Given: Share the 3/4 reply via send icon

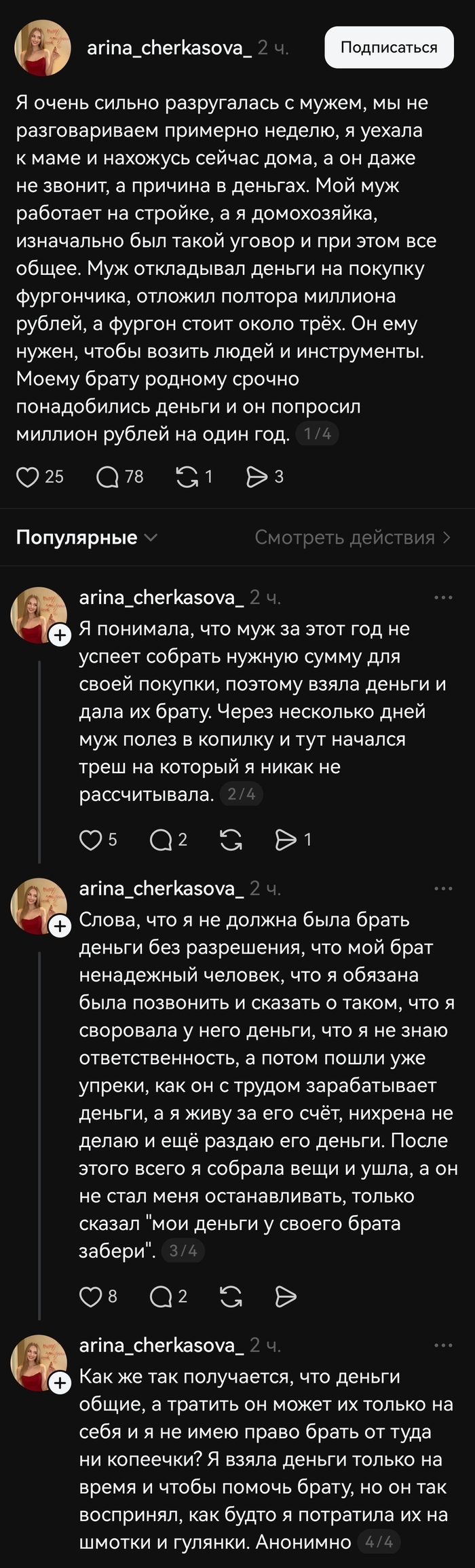Looking at the screenshot, I should (x=286, y=1296).
